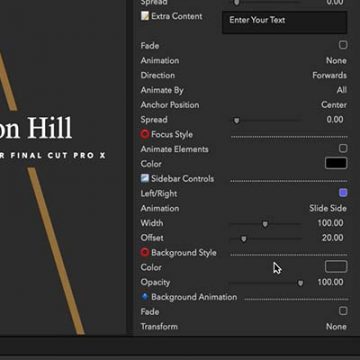Open the Animation dropdown showing Slide Side

(x=328, y=208)
